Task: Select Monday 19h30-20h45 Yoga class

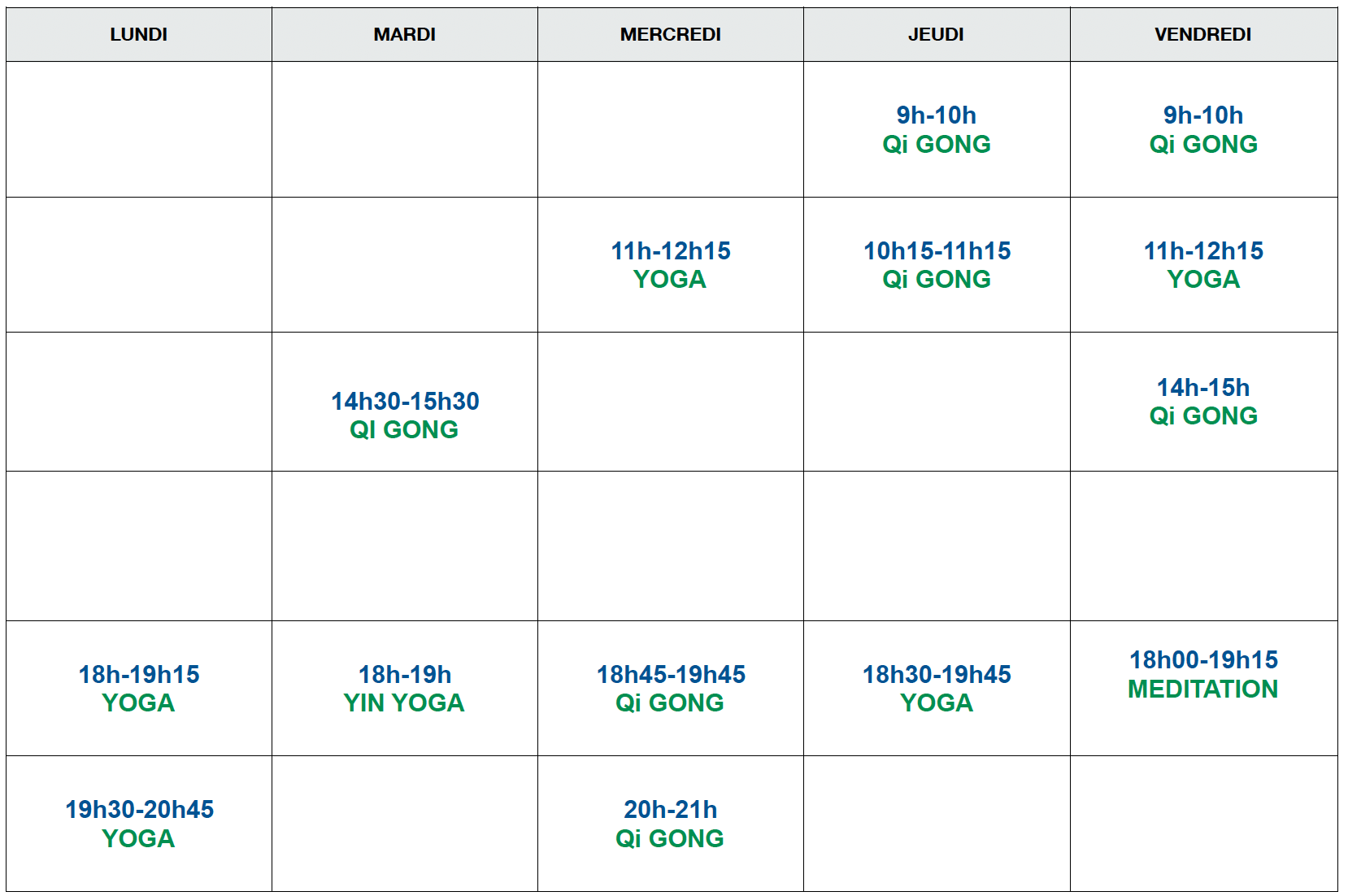Action: (x=139, y=824)
